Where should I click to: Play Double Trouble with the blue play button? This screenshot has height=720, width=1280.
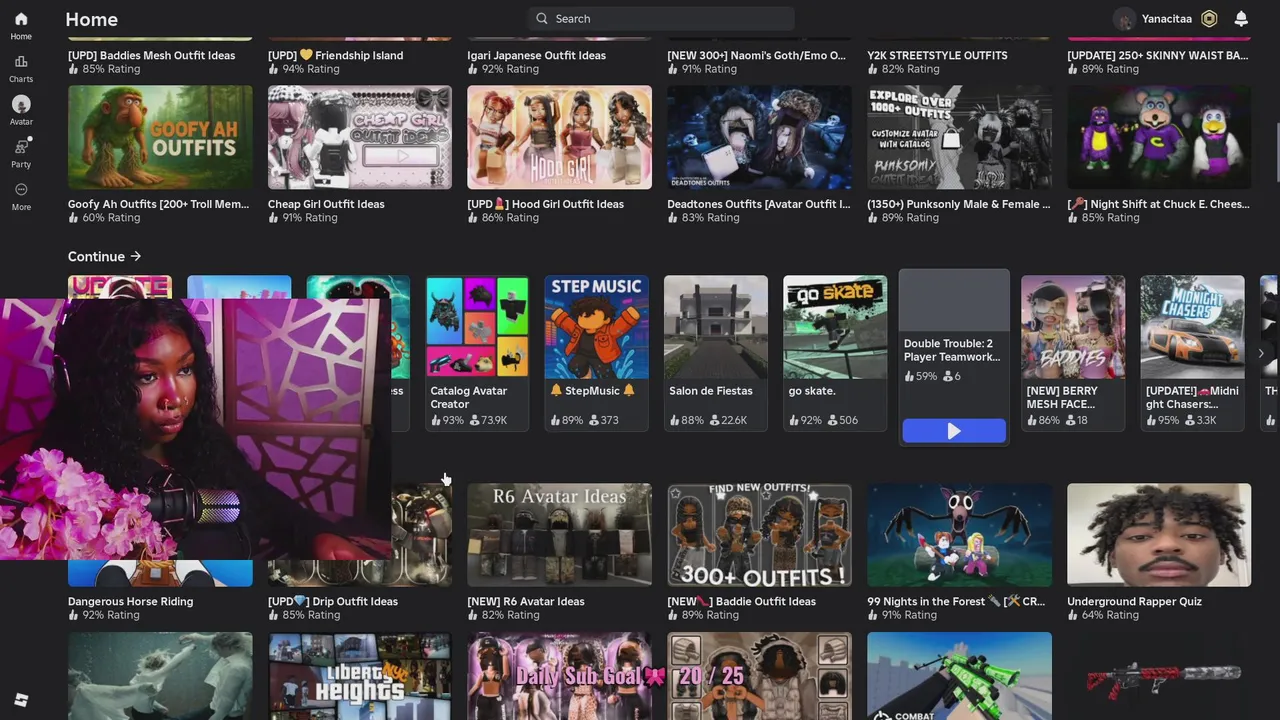tap(954, 431)
